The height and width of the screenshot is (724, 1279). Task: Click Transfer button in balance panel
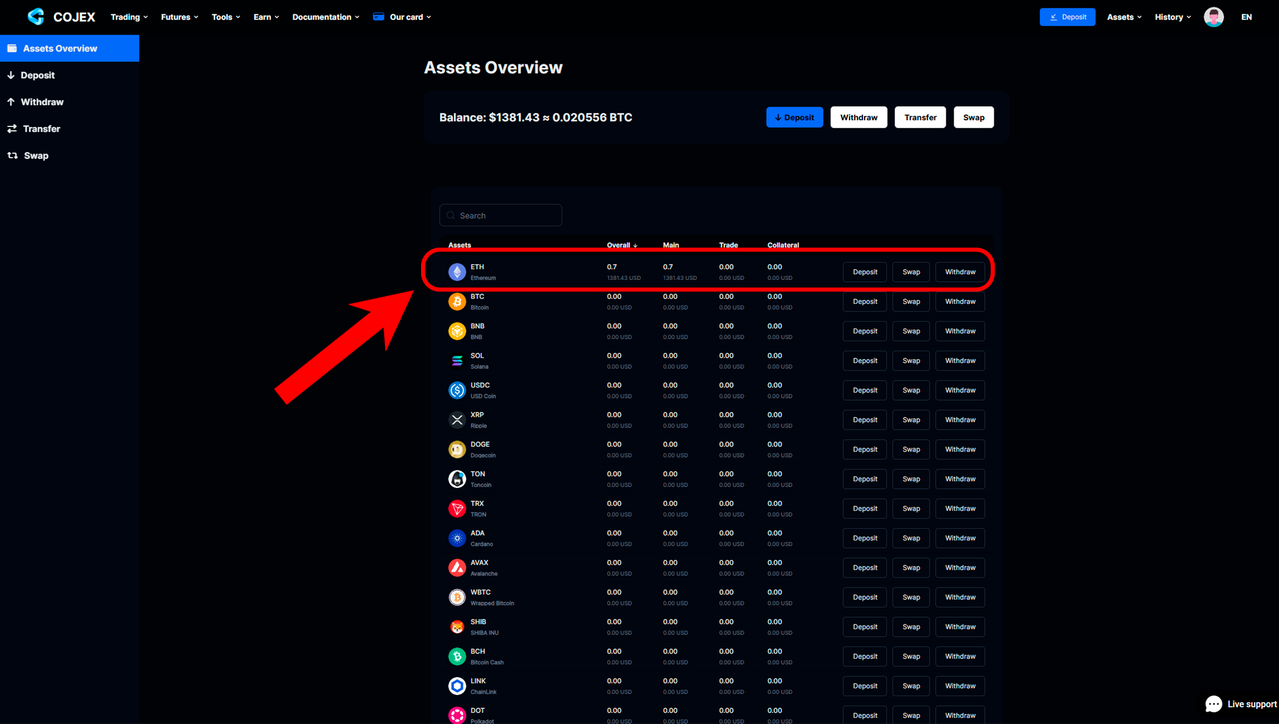click(x=920, y=117)
